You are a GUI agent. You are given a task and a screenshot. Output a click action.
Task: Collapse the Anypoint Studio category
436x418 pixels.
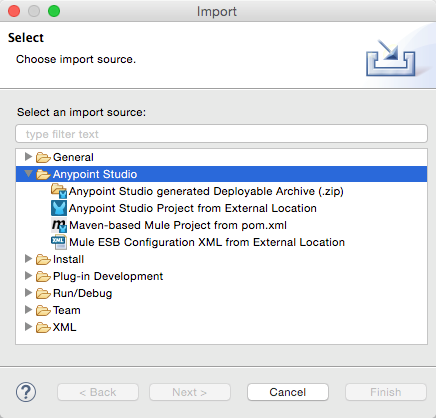click(28, 174)
